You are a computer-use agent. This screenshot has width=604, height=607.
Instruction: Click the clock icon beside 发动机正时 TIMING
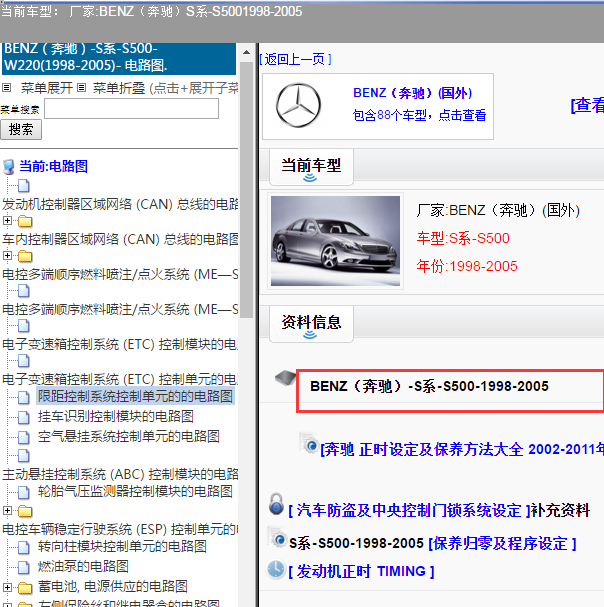click(x=276, y=569)
